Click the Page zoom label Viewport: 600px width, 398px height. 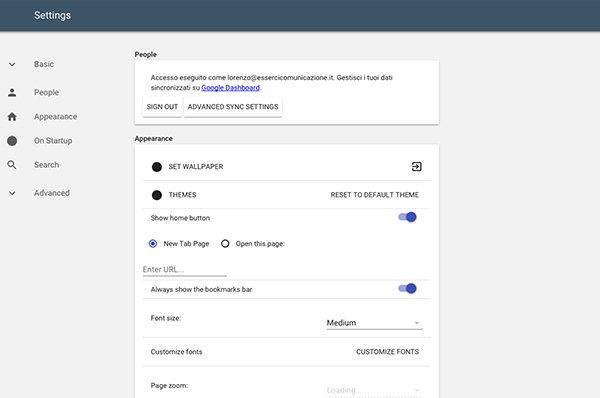click(x=169, y=385)
